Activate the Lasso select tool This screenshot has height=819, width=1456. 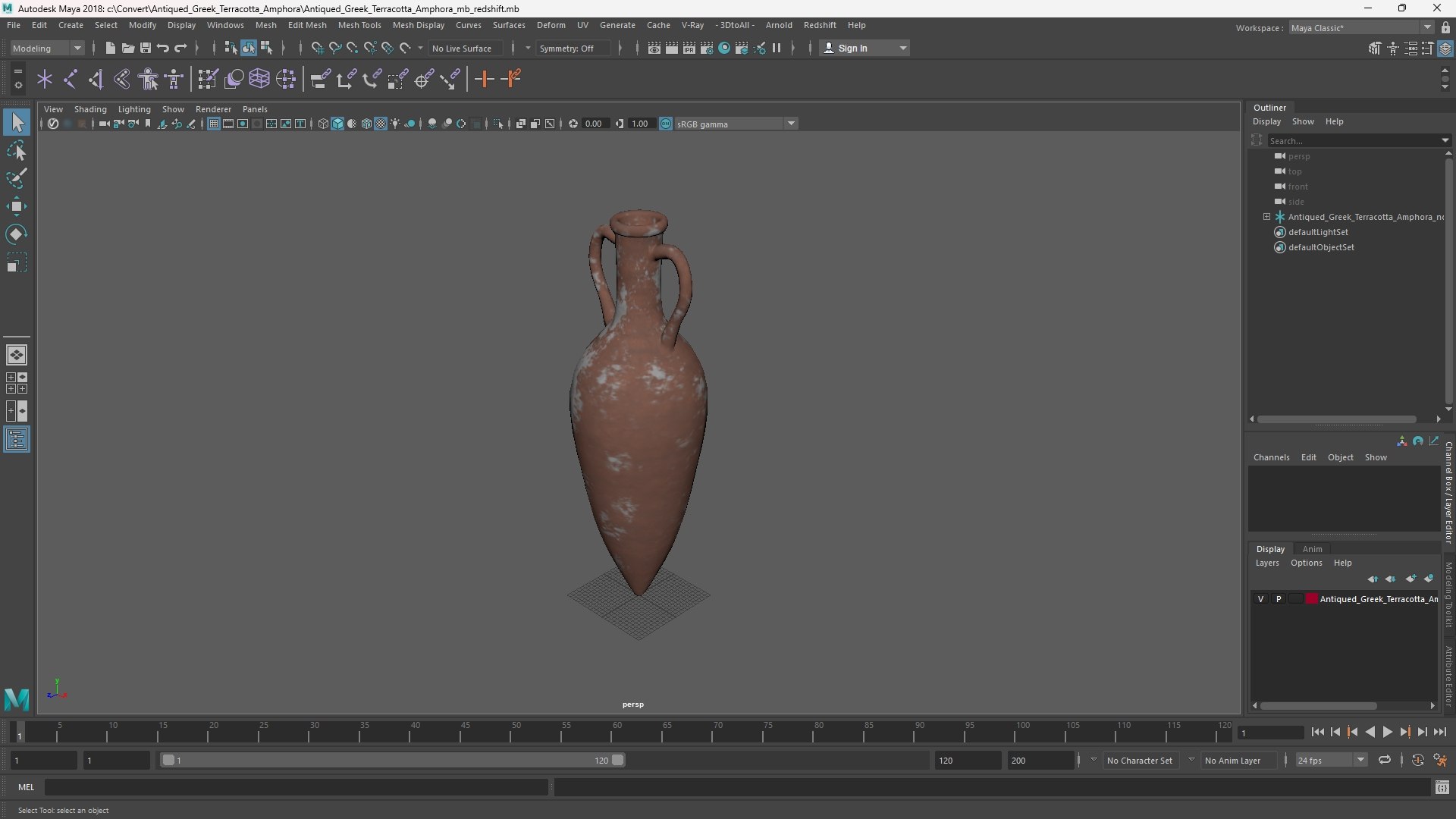pyautogui.click(x=17, y=151)
